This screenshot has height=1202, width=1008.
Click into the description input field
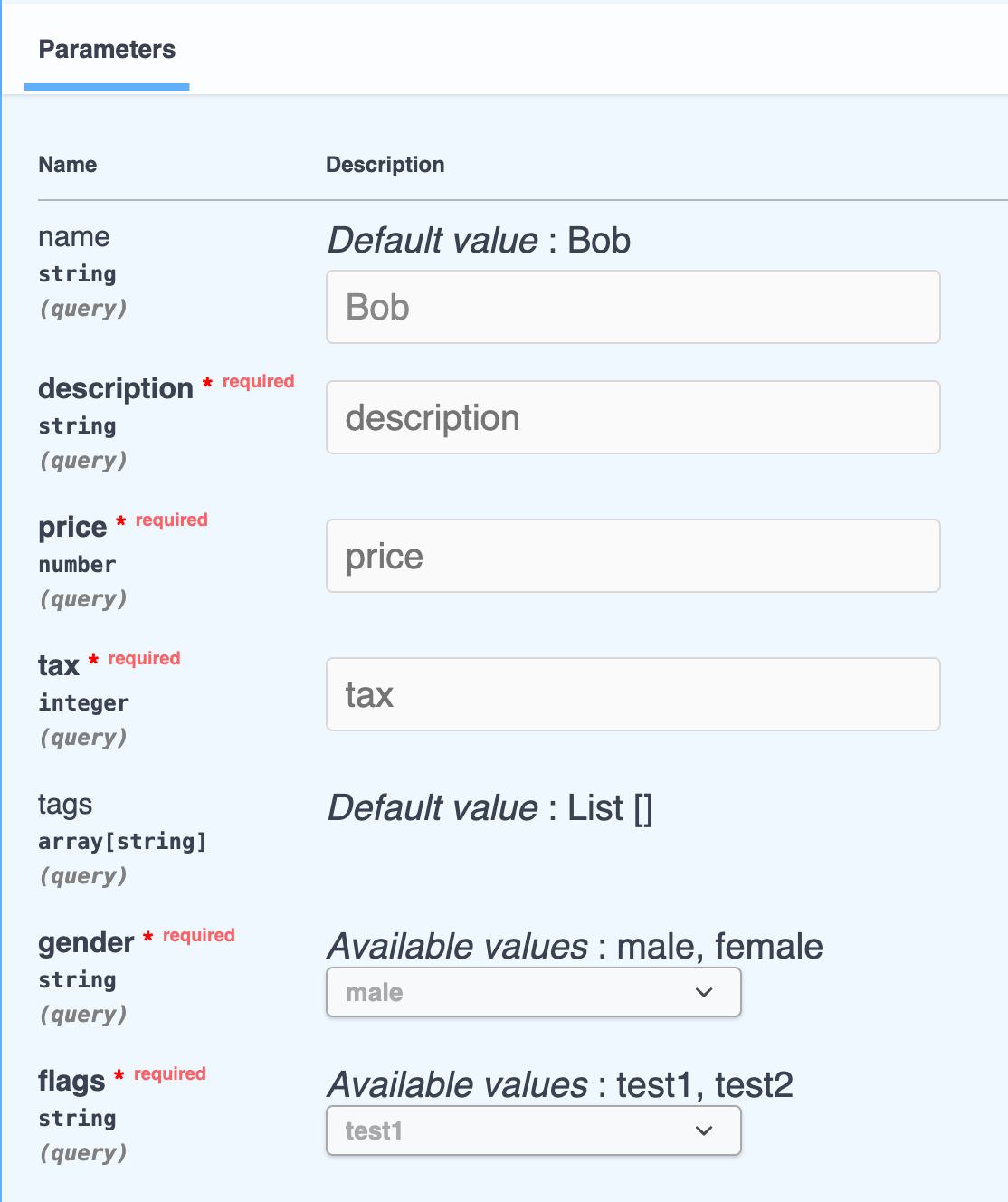632,417
